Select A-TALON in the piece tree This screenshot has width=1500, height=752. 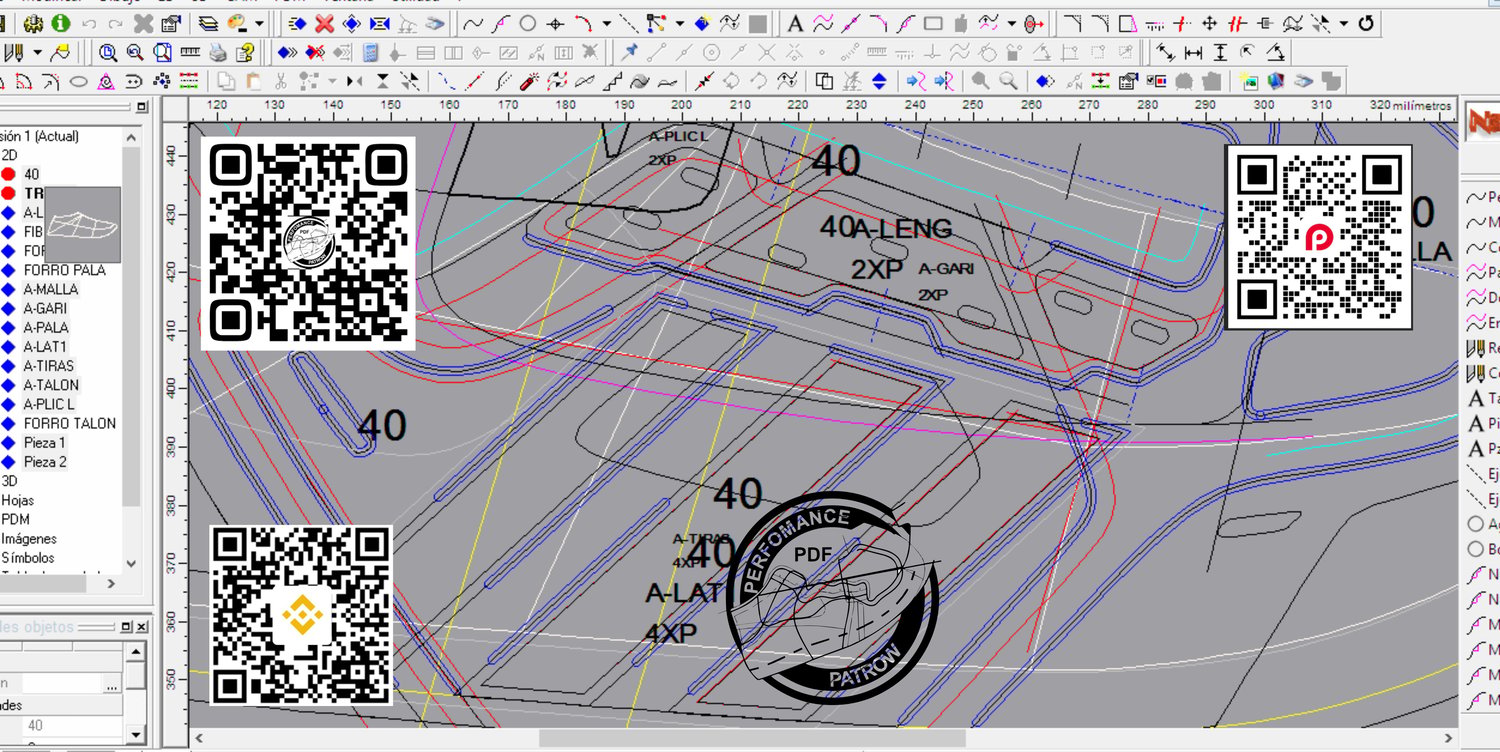coord(52,385)
